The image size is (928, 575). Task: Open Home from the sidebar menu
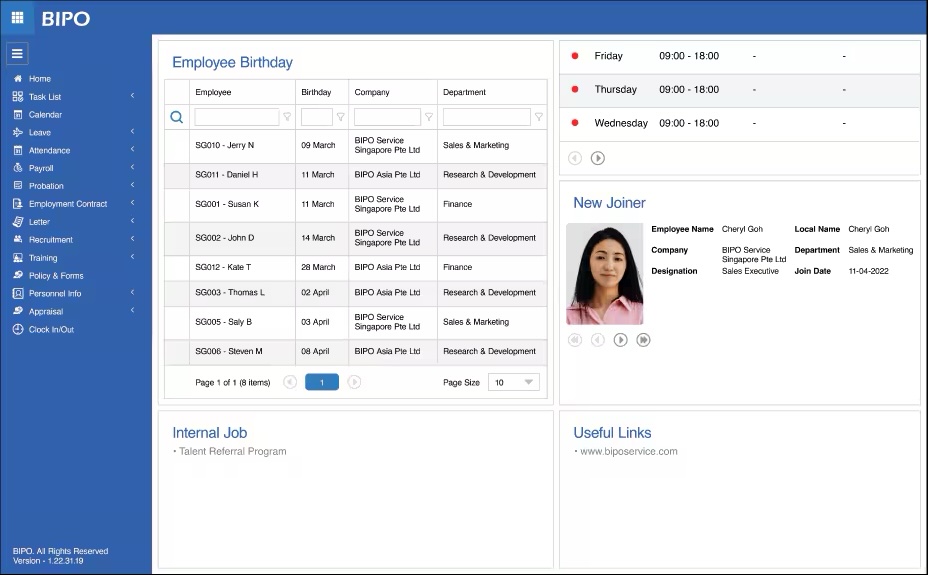coord(40,79)
